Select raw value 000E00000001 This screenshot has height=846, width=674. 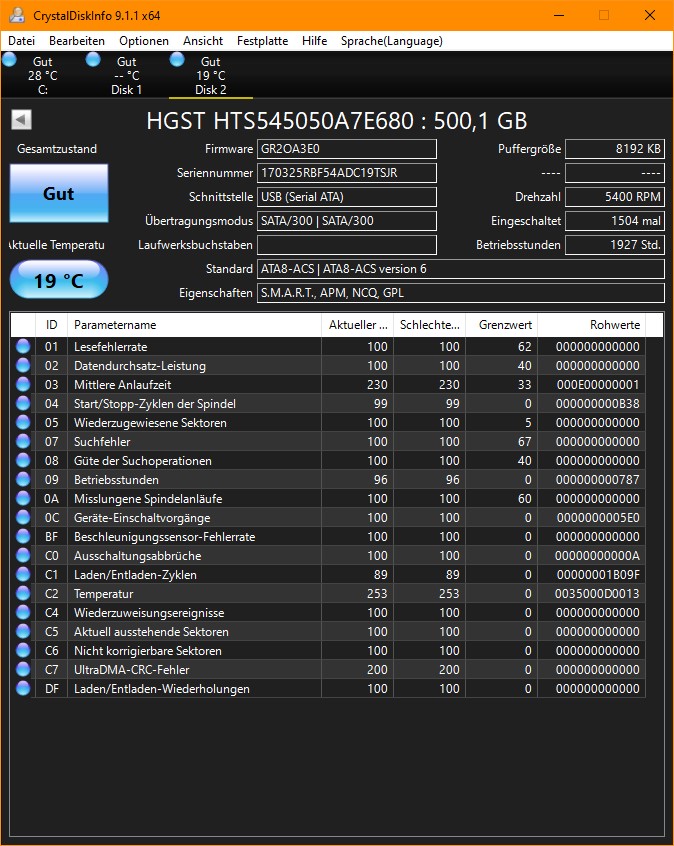click(598, 385)
